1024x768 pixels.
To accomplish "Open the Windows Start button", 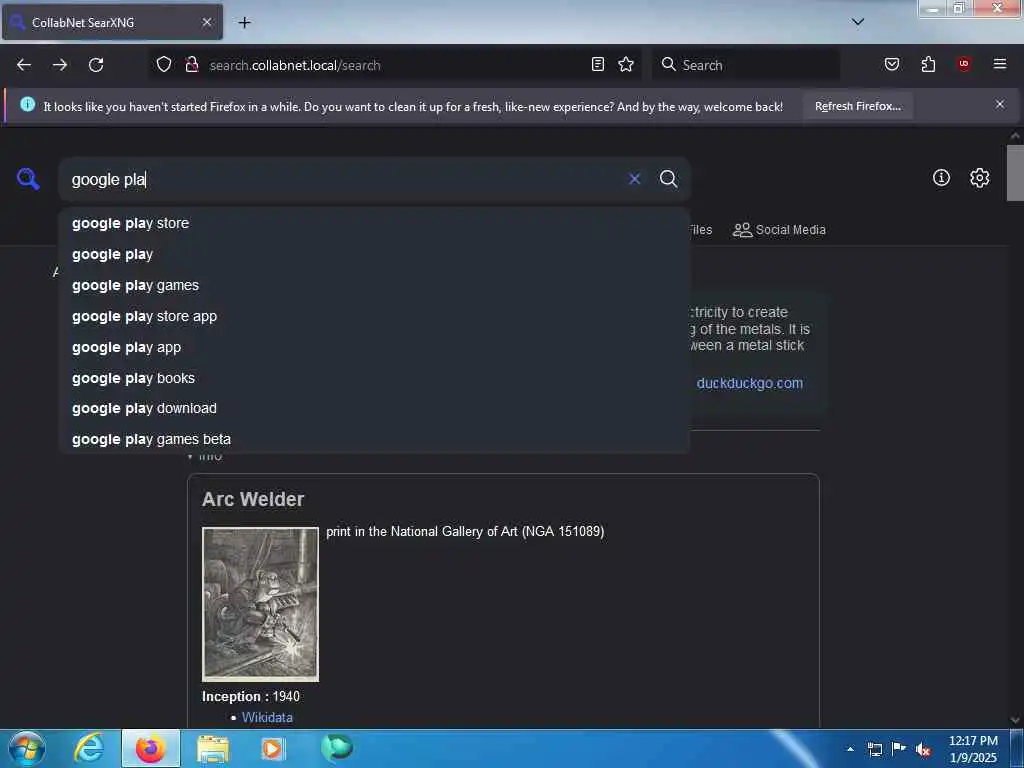I will point(26,748).
